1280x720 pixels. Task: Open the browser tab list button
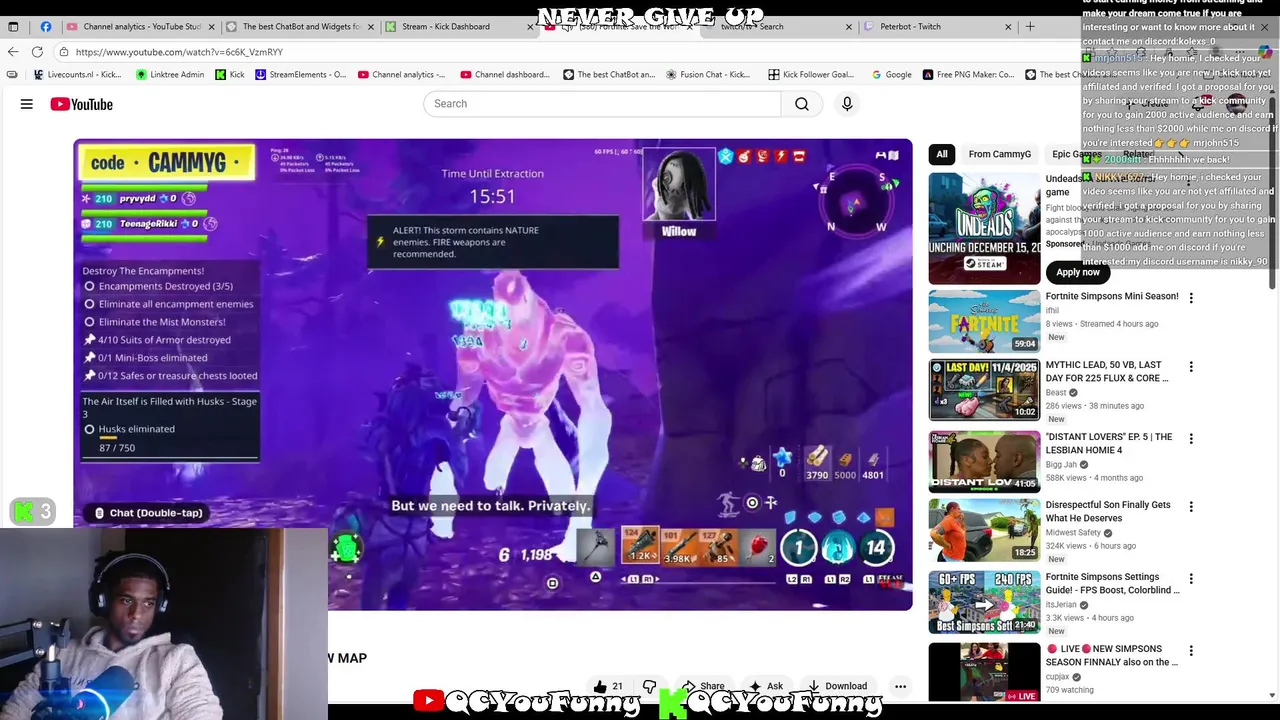tap(13, 27)
